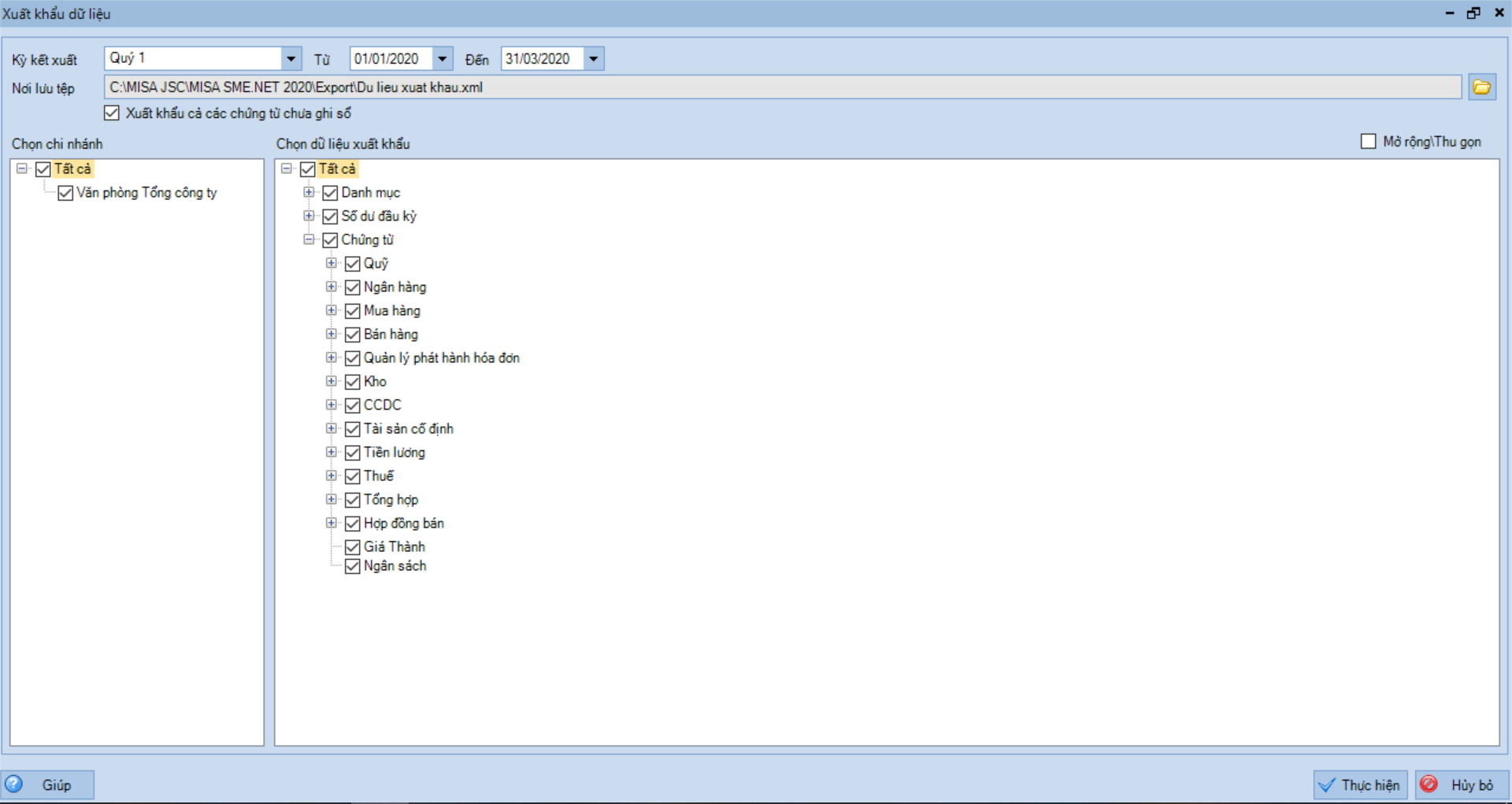
Task: Uncheck the Tiền lương checkbox
Action: [x=353, y=453]
